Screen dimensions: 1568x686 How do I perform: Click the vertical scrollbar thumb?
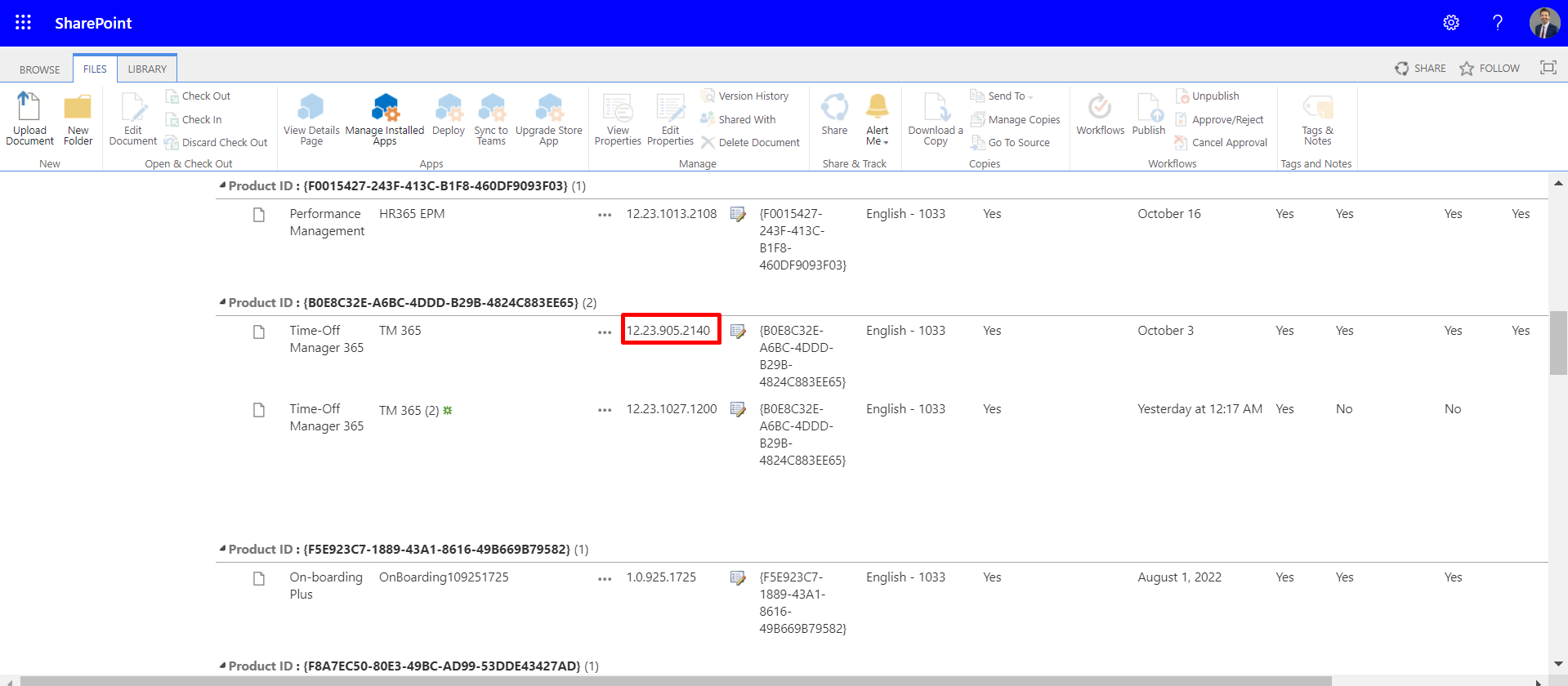pyautogui.click(x=1558, y=342)
